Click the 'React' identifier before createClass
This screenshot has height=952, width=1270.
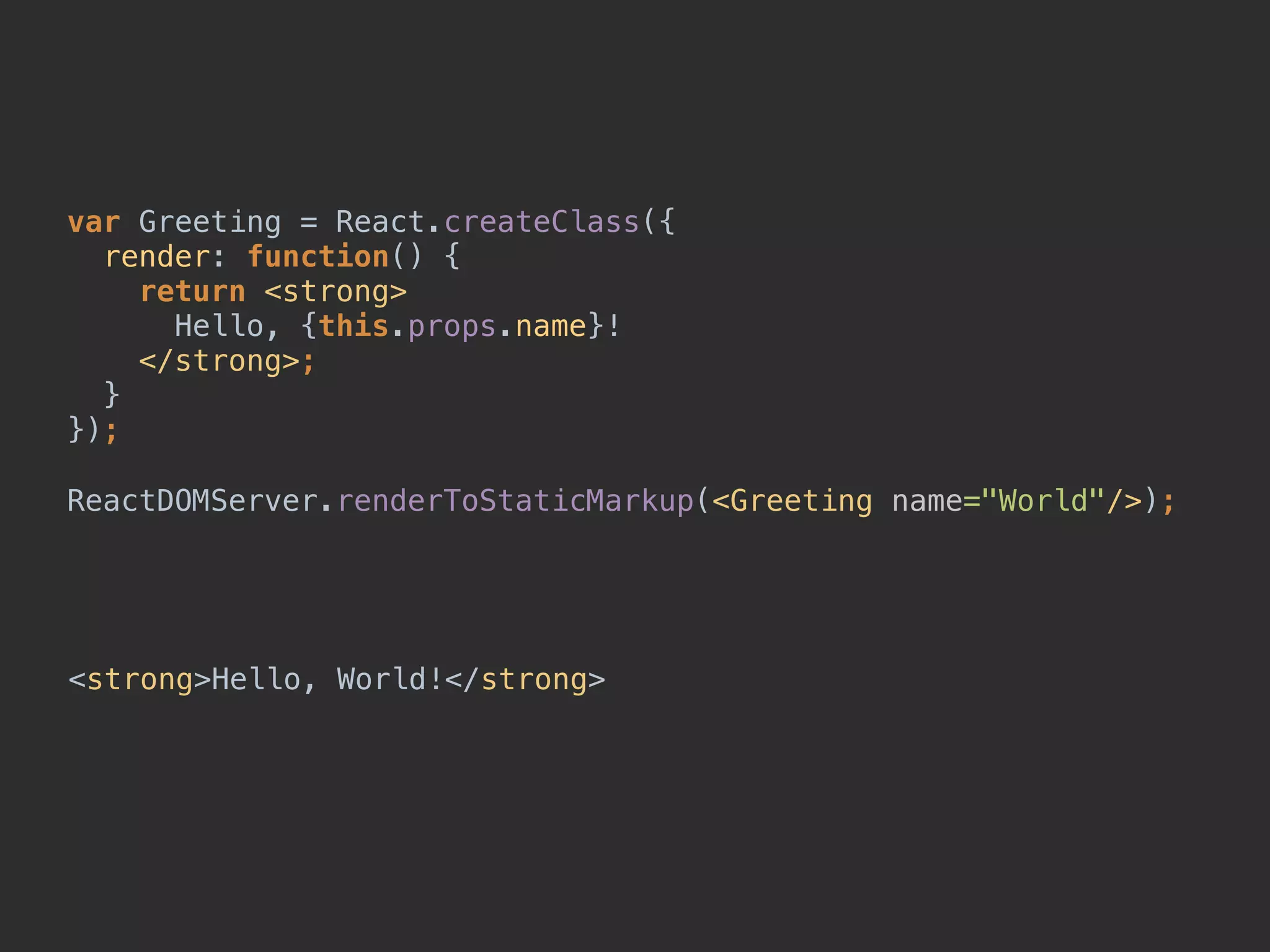[x=380, y=222]
